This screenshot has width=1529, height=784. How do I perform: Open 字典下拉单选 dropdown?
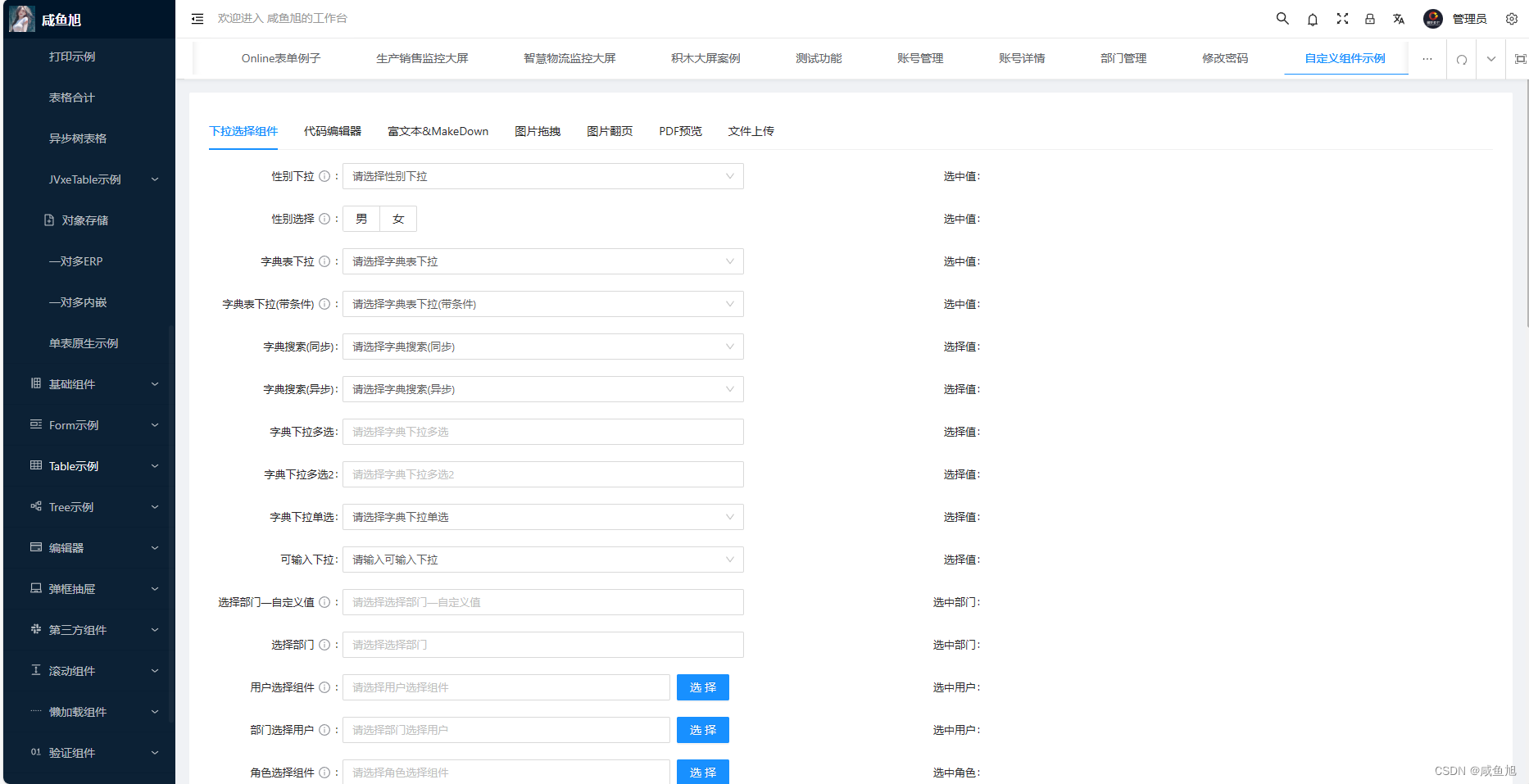point(543,517)
